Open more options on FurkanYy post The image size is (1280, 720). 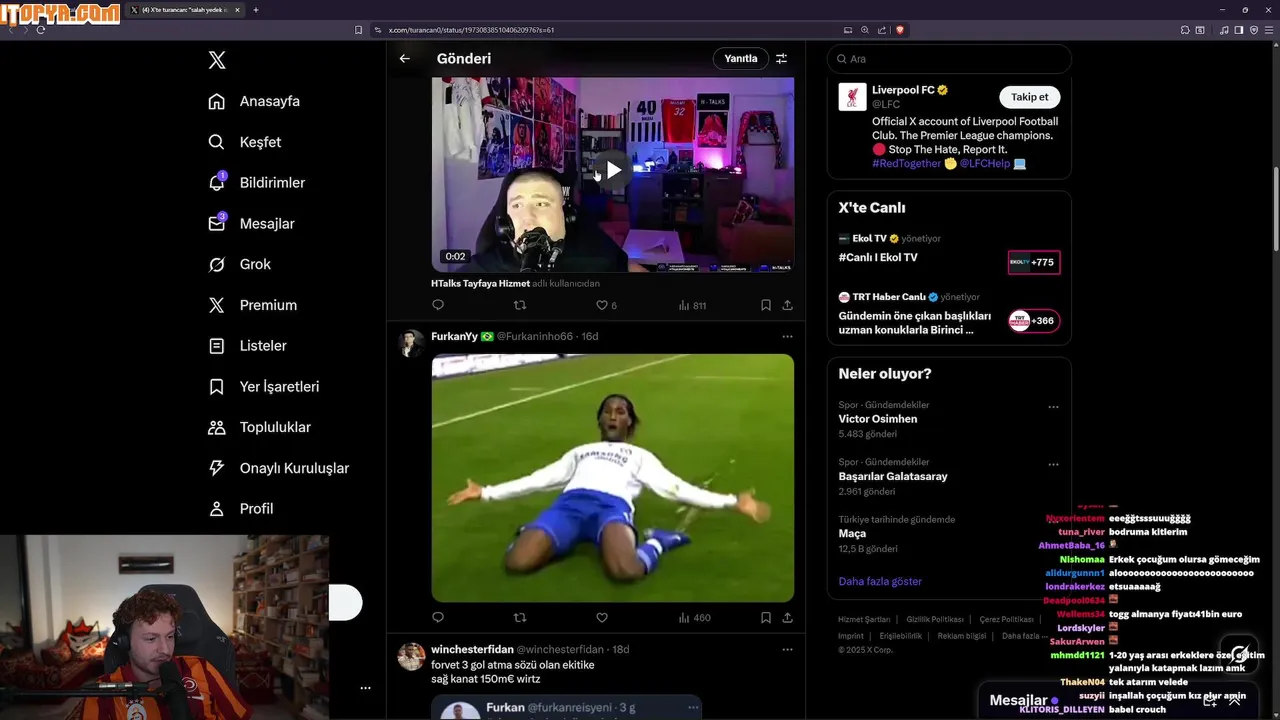pyautogui.click(x=787, y=337)
